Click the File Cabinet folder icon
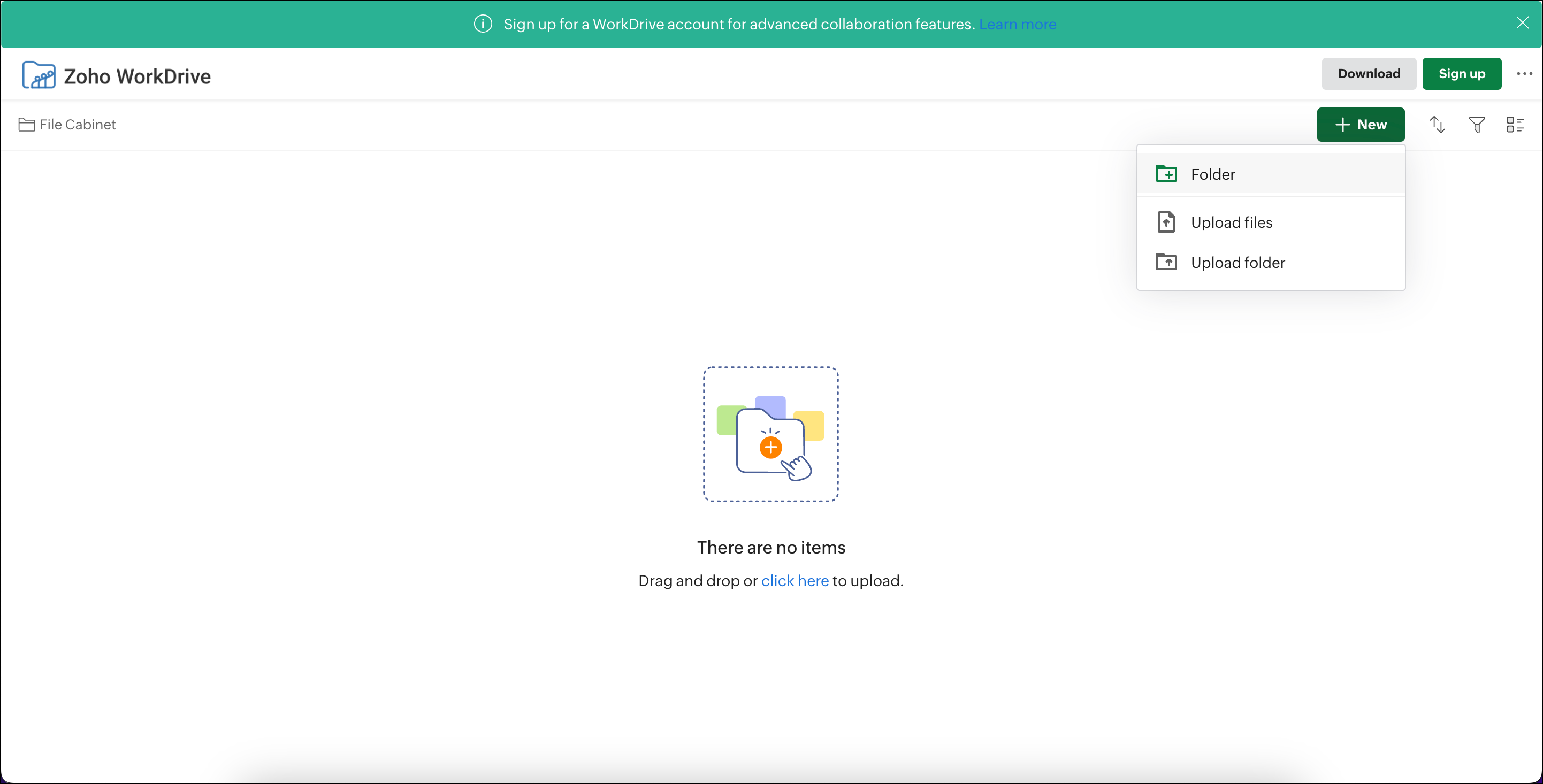 click(x=26, y=125)
